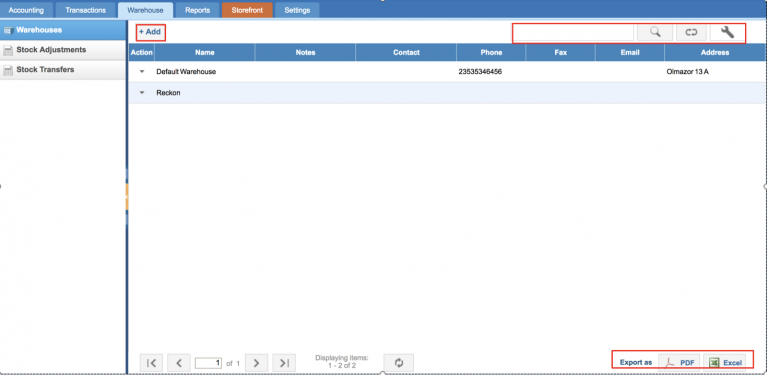Click the address Olmazor 13 A
The image size is (768, 376).
coord(688,71)
